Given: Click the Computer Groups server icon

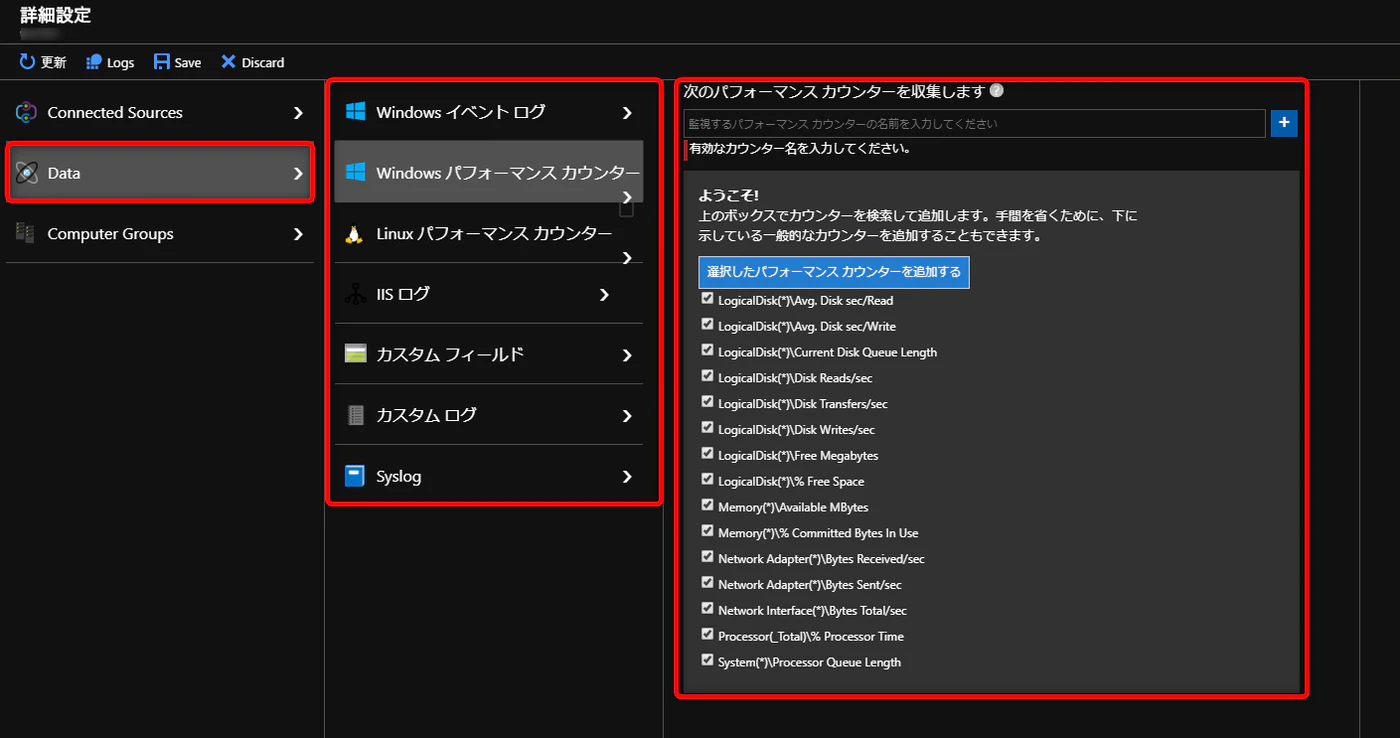Looking at the screenshot, I should (26, 233).
